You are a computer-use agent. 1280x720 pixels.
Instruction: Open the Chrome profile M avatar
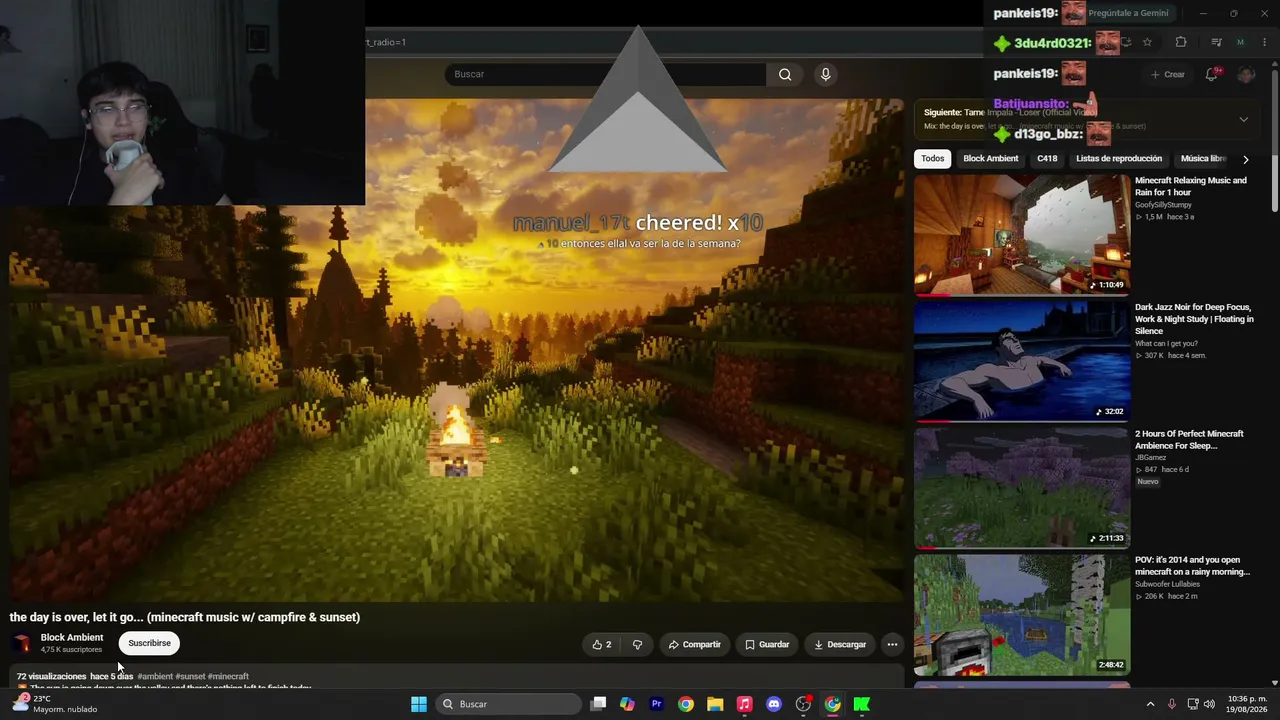tap(1241, 42)
